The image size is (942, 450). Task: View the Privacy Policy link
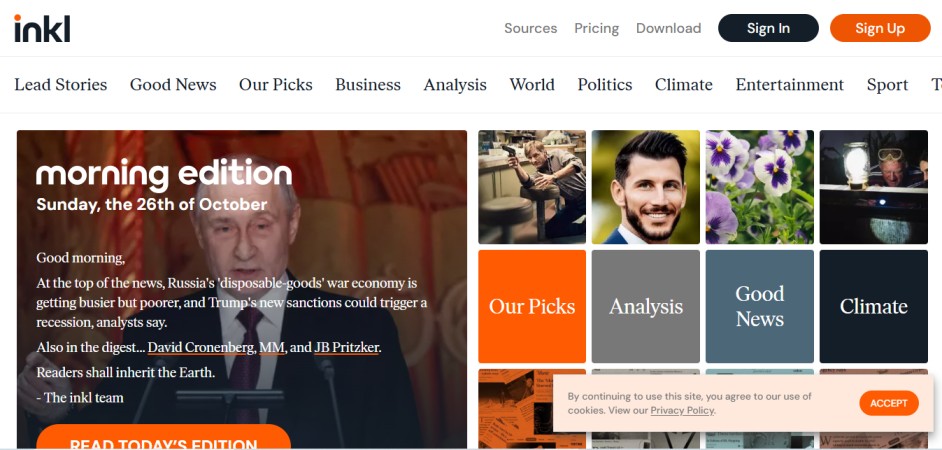(682, 410)
